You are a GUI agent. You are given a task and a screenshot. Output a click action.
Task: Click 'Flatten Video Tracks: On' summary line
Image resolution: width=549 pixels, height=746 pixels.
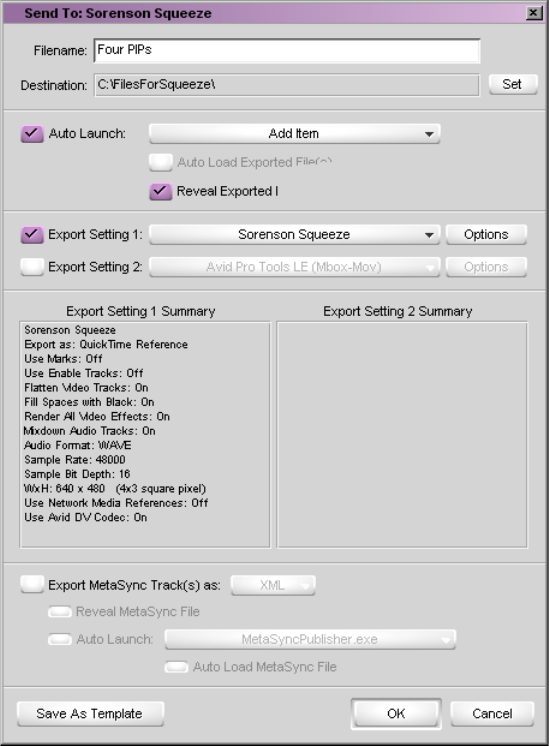tap(86, 388)
